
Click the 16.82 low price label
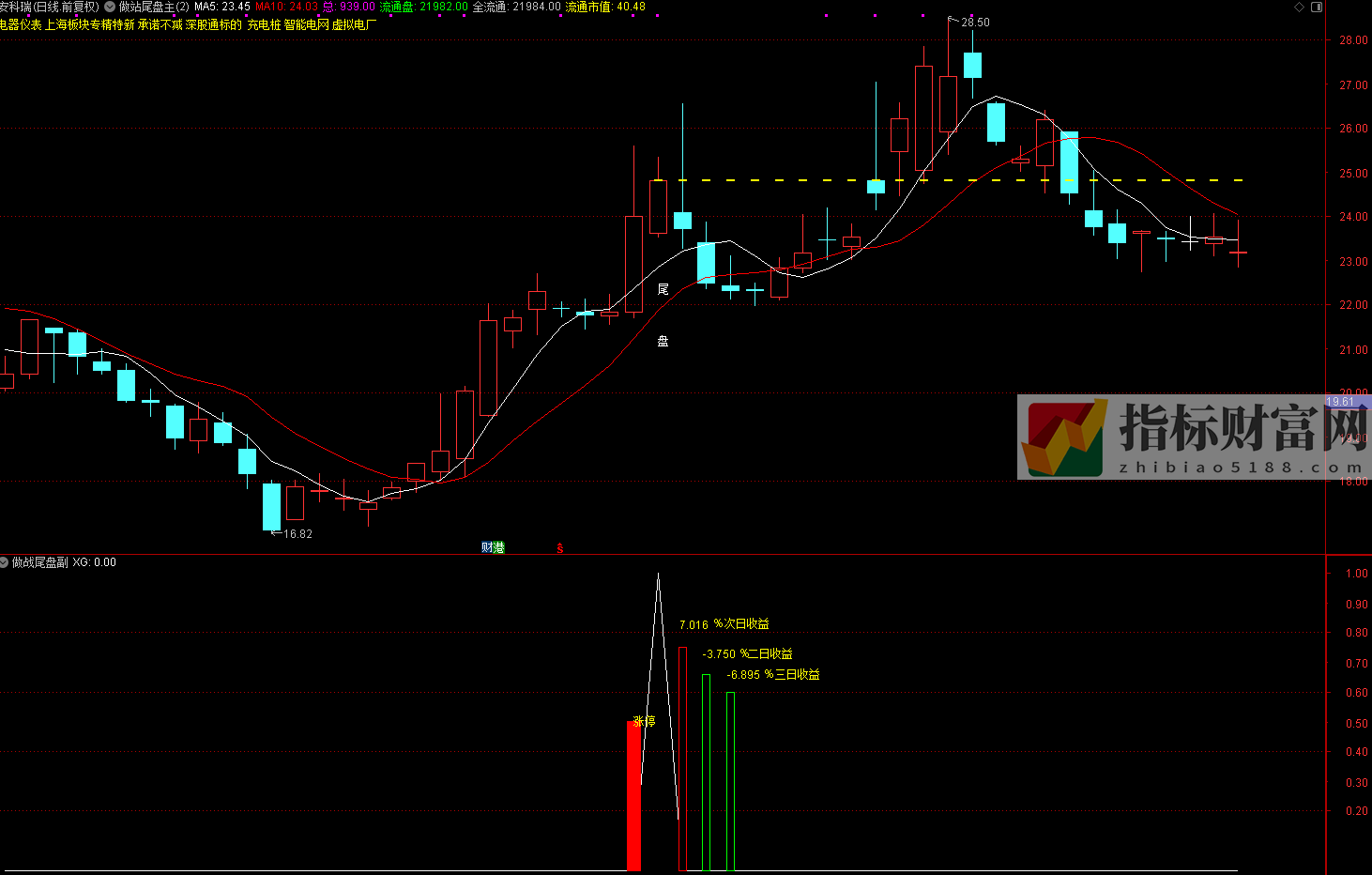tap(297, 533)
